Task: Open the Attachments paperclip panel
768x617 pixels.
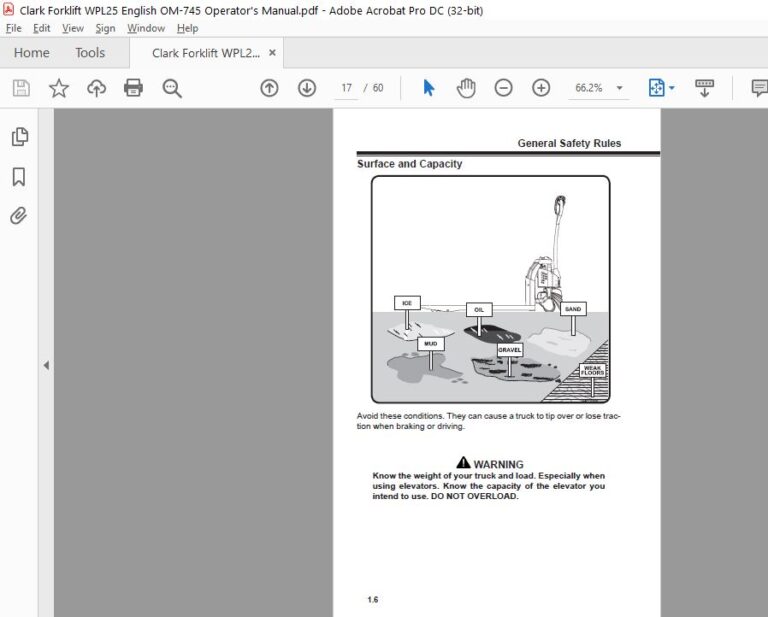Action: (x=19, y=216)
